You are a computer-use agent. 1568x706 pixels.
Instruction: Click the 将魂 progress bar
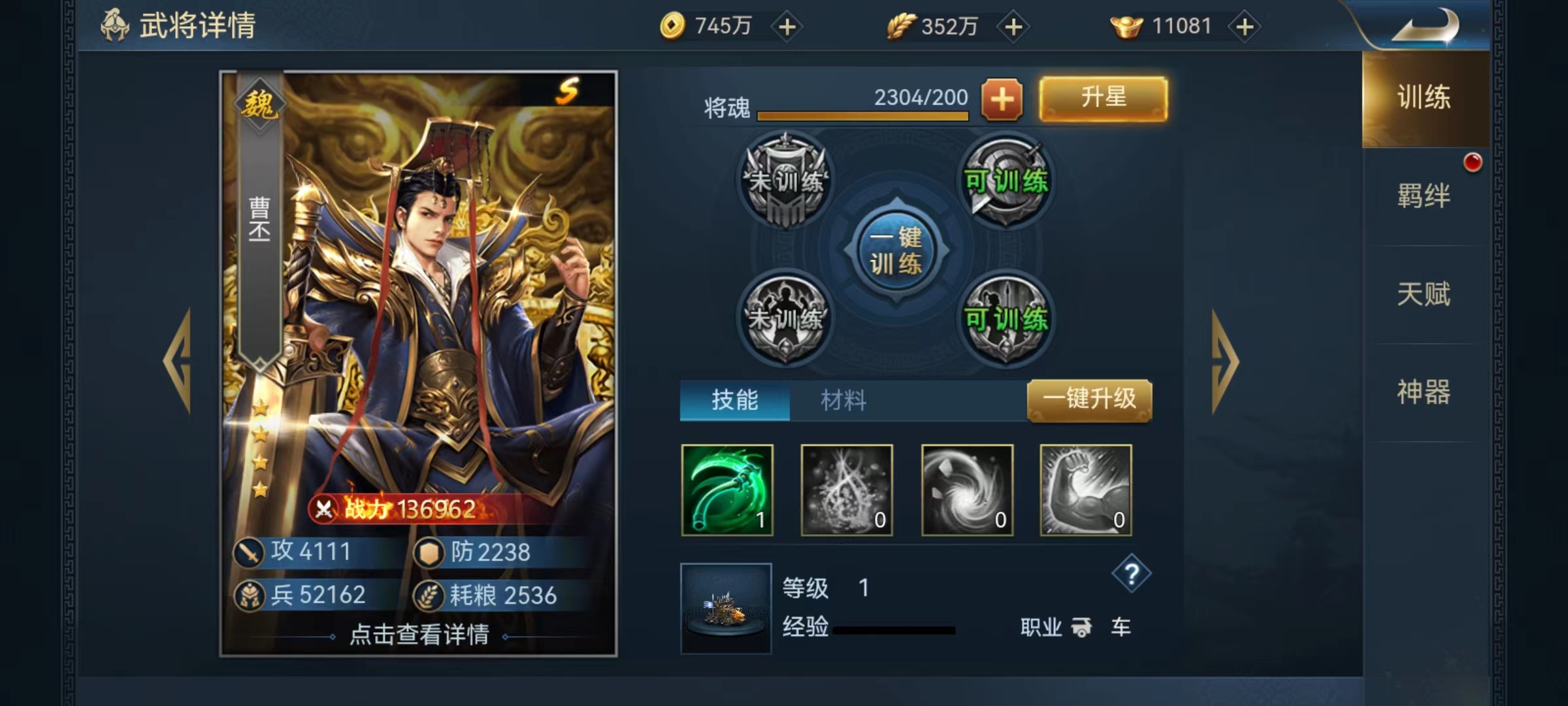(862, 116)
